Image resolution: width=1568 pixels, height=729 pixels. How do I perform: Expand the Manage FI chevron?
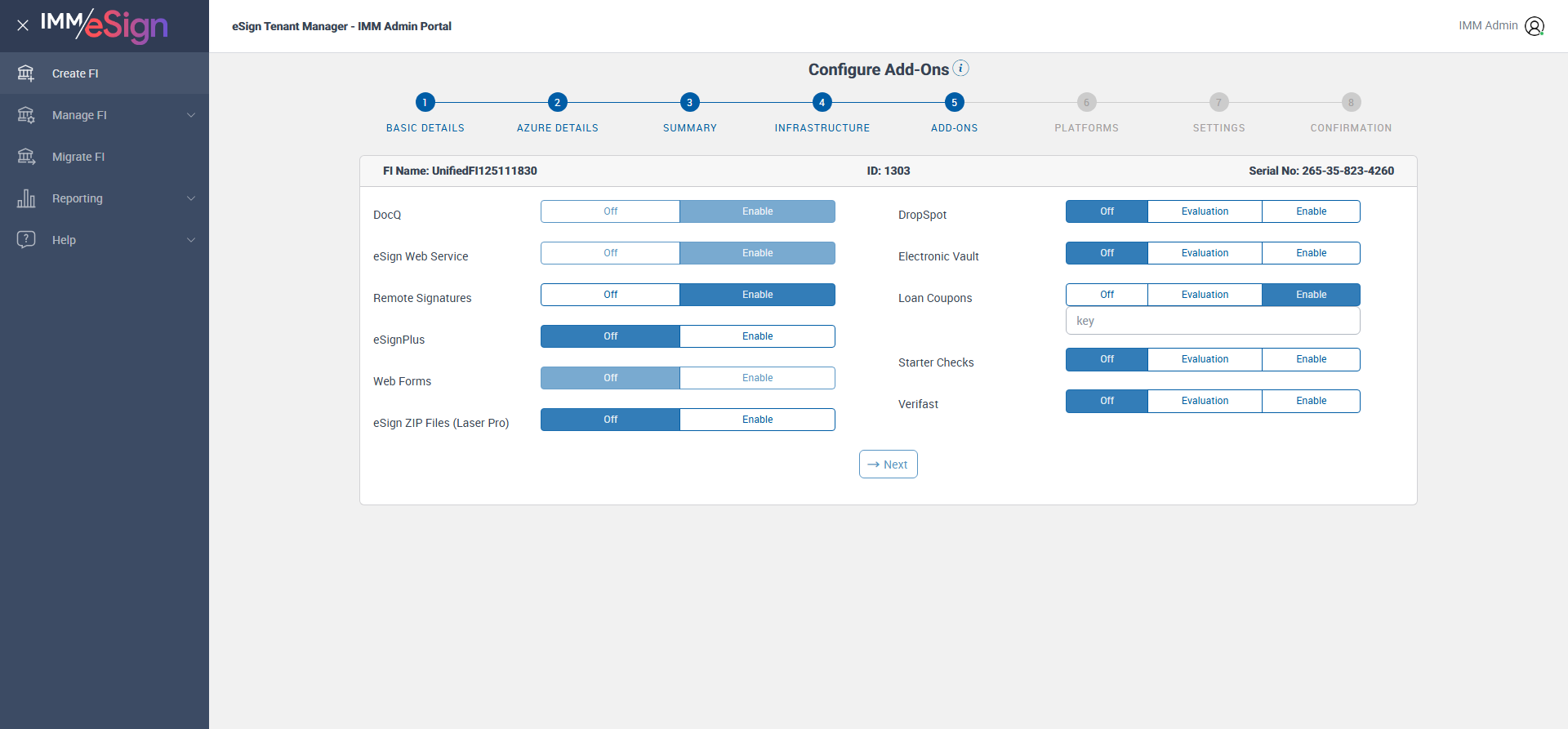191,115
